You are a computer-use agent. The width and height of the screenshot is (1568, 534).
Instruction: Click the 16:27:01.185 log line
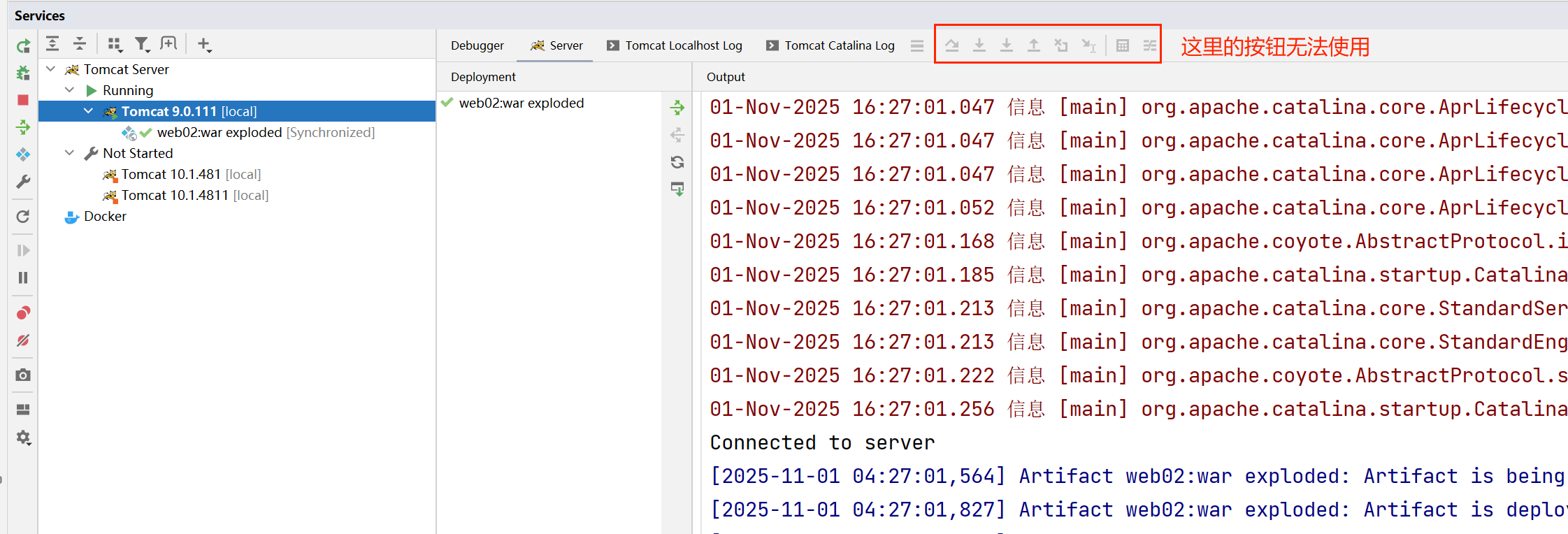tap(1139, 275)
